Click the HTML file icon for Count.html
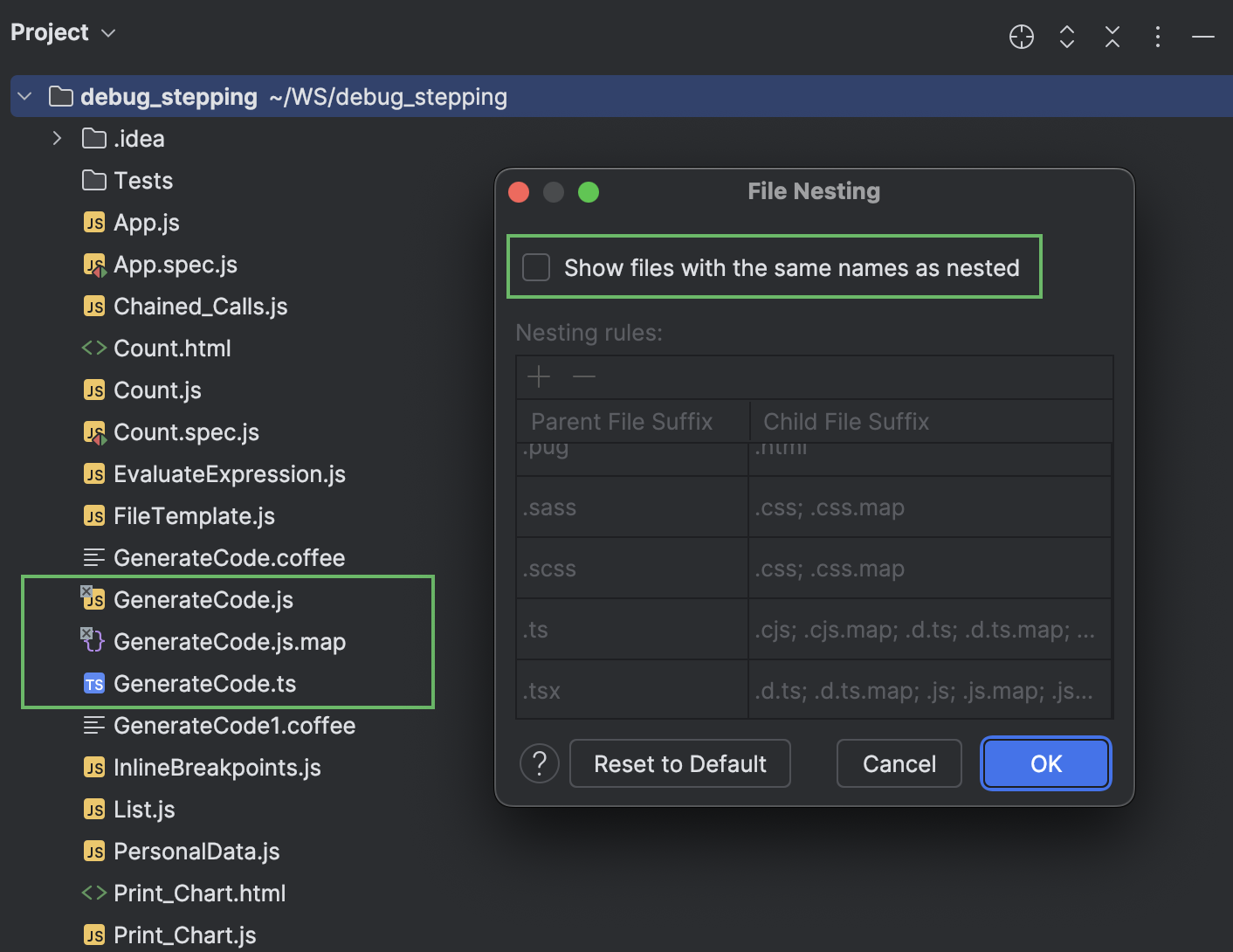The height and width of the screenshot is (952, 1233). coord(93,348)
